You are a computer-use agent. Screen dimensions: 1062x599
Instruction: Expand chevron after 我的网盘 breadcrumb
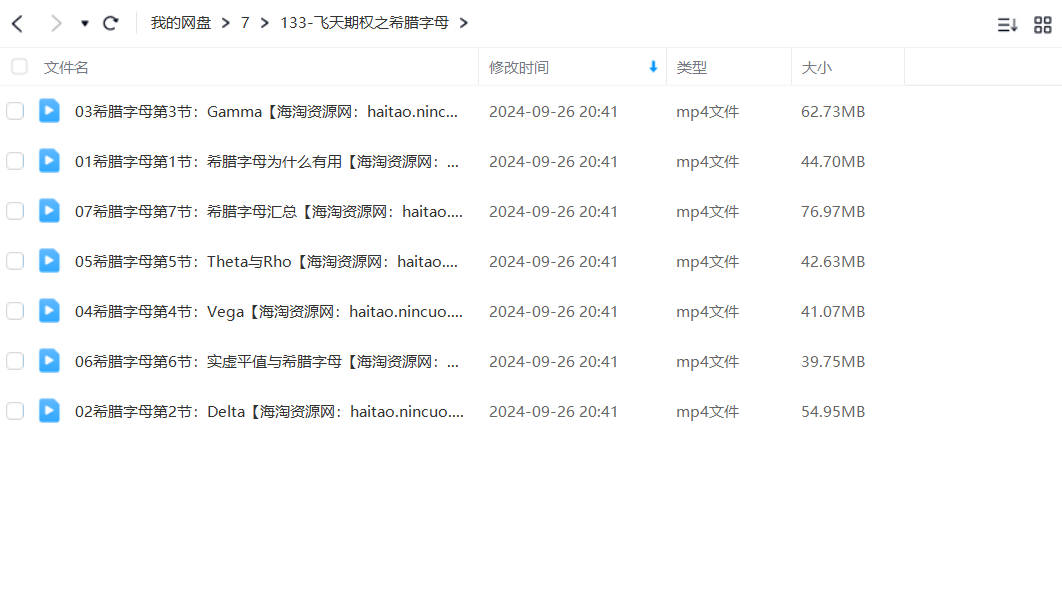pos(226,24)
